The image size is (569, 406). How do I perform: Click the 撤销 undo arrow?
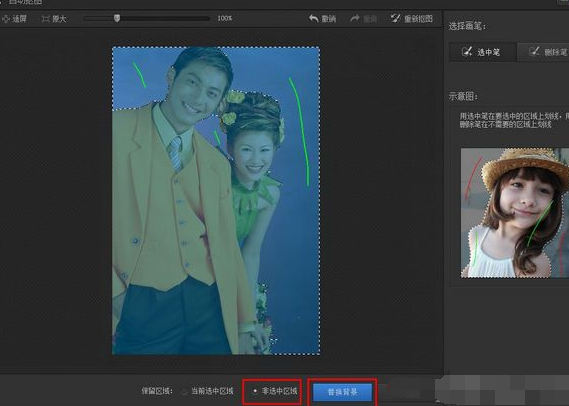point(314,18)
